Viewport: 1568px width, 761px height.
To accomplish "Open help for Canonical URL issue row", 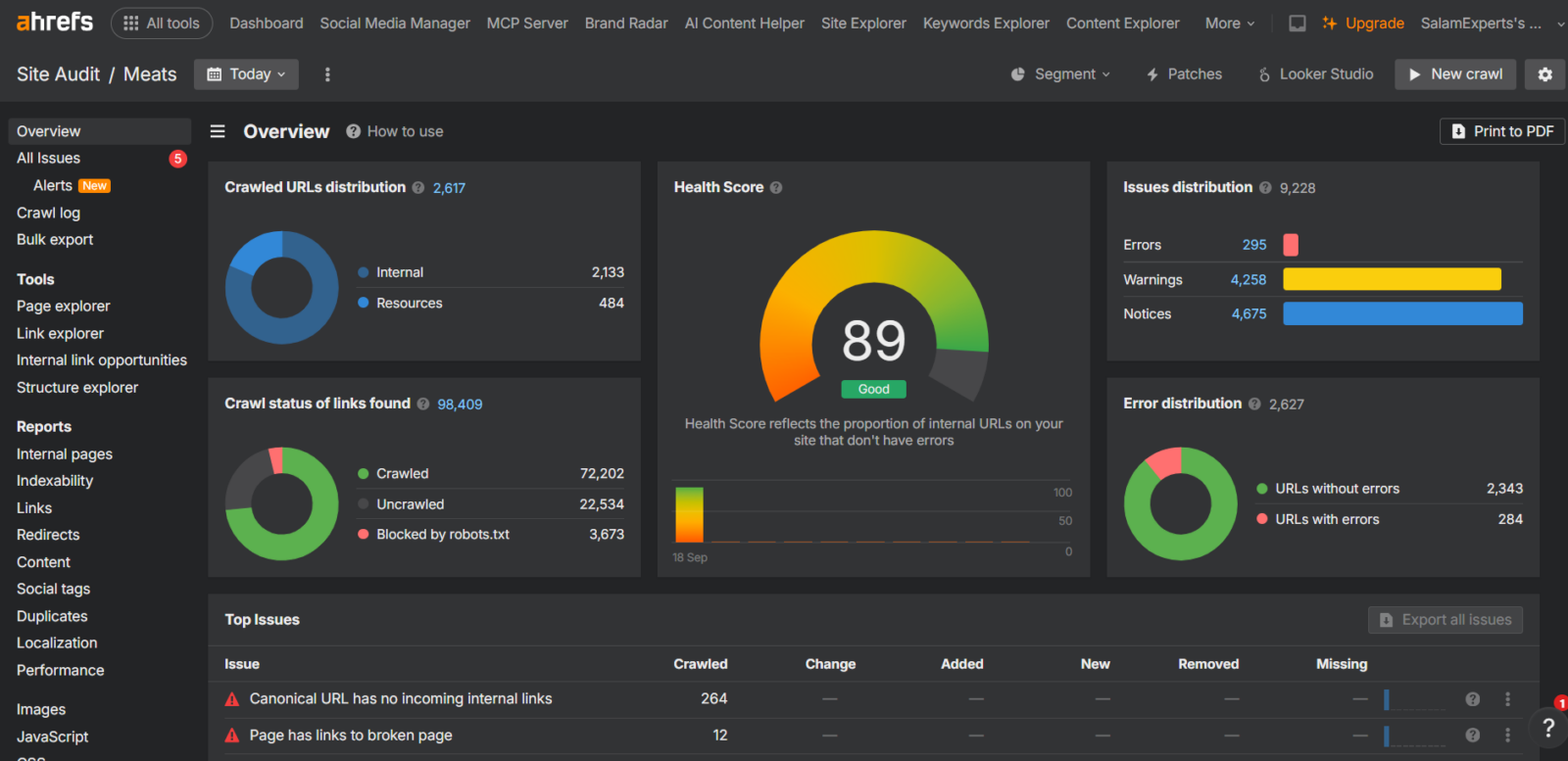I will [1472, 699].
